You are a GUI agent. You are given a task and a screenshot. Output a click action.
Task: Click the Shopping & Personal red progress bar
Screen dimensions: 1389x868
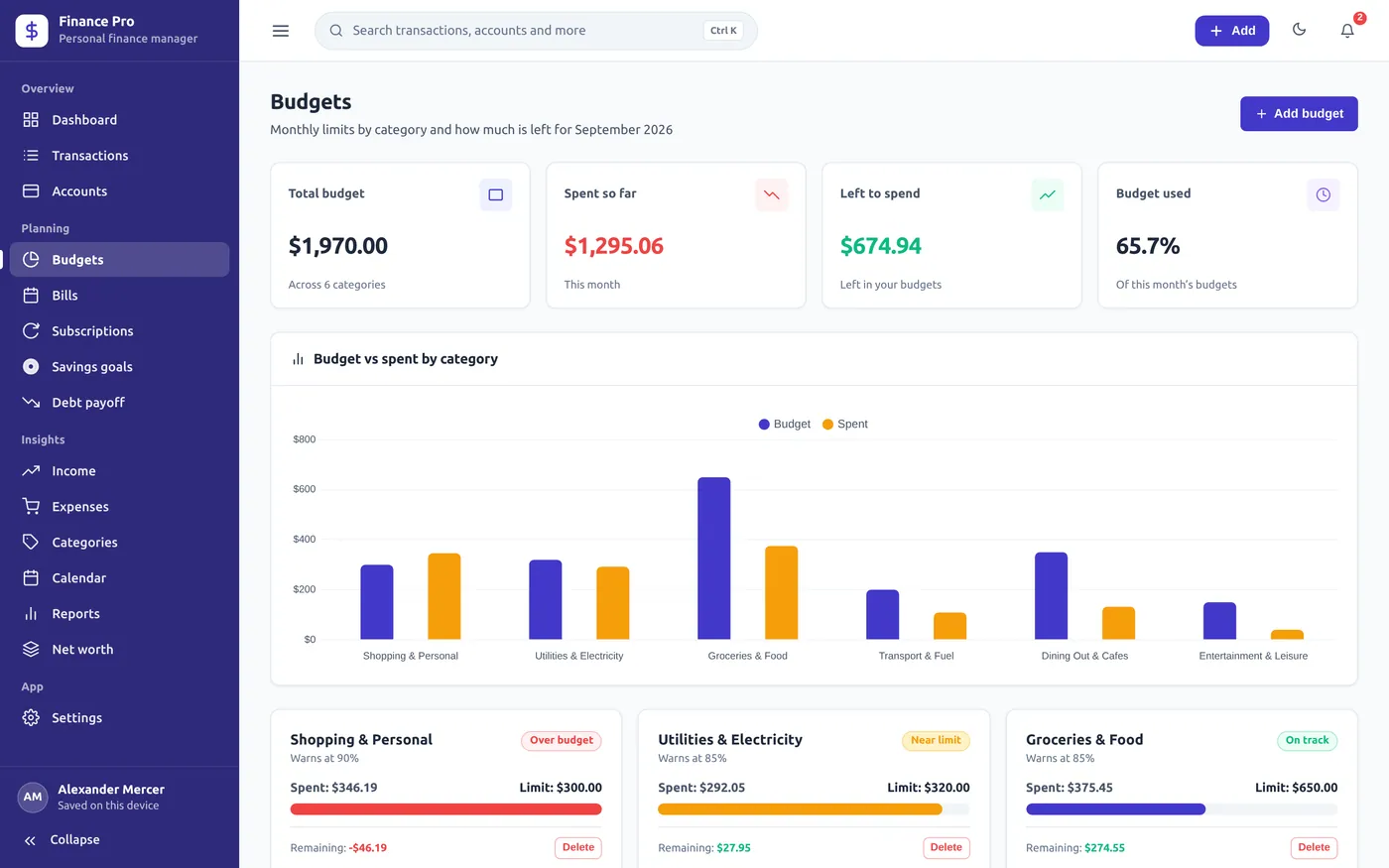pyautogui.click(x=445, y=809)
